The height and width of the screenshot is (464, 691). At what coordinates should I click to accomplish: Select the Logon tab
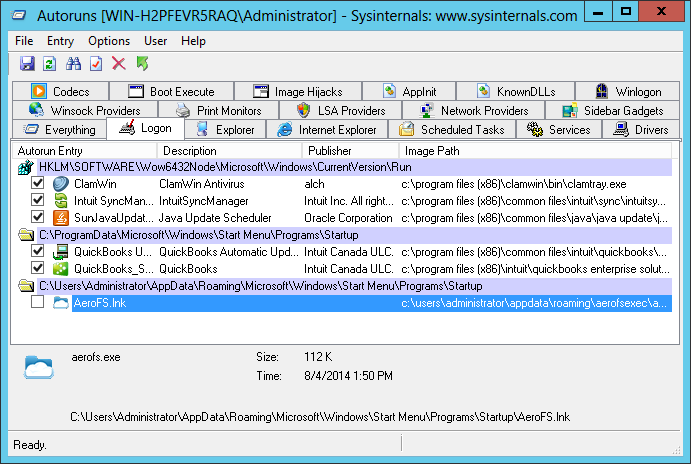click(145, 129)
